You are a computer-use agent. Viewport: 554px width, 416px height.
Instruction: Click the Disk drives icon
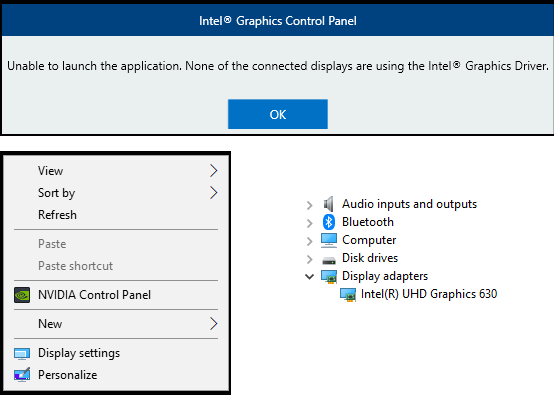329,260
